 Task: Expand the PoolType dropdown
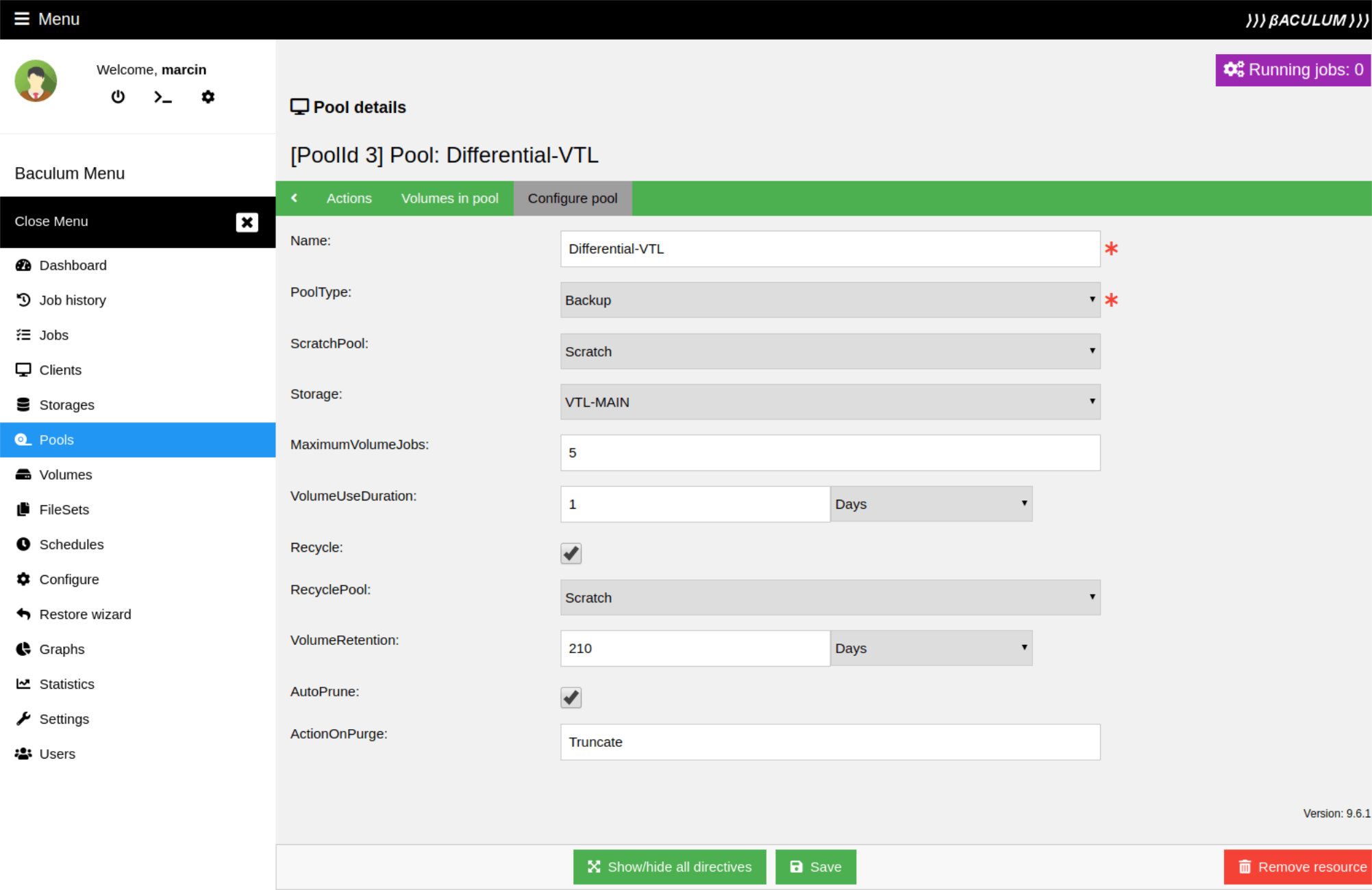click(830, 300)
